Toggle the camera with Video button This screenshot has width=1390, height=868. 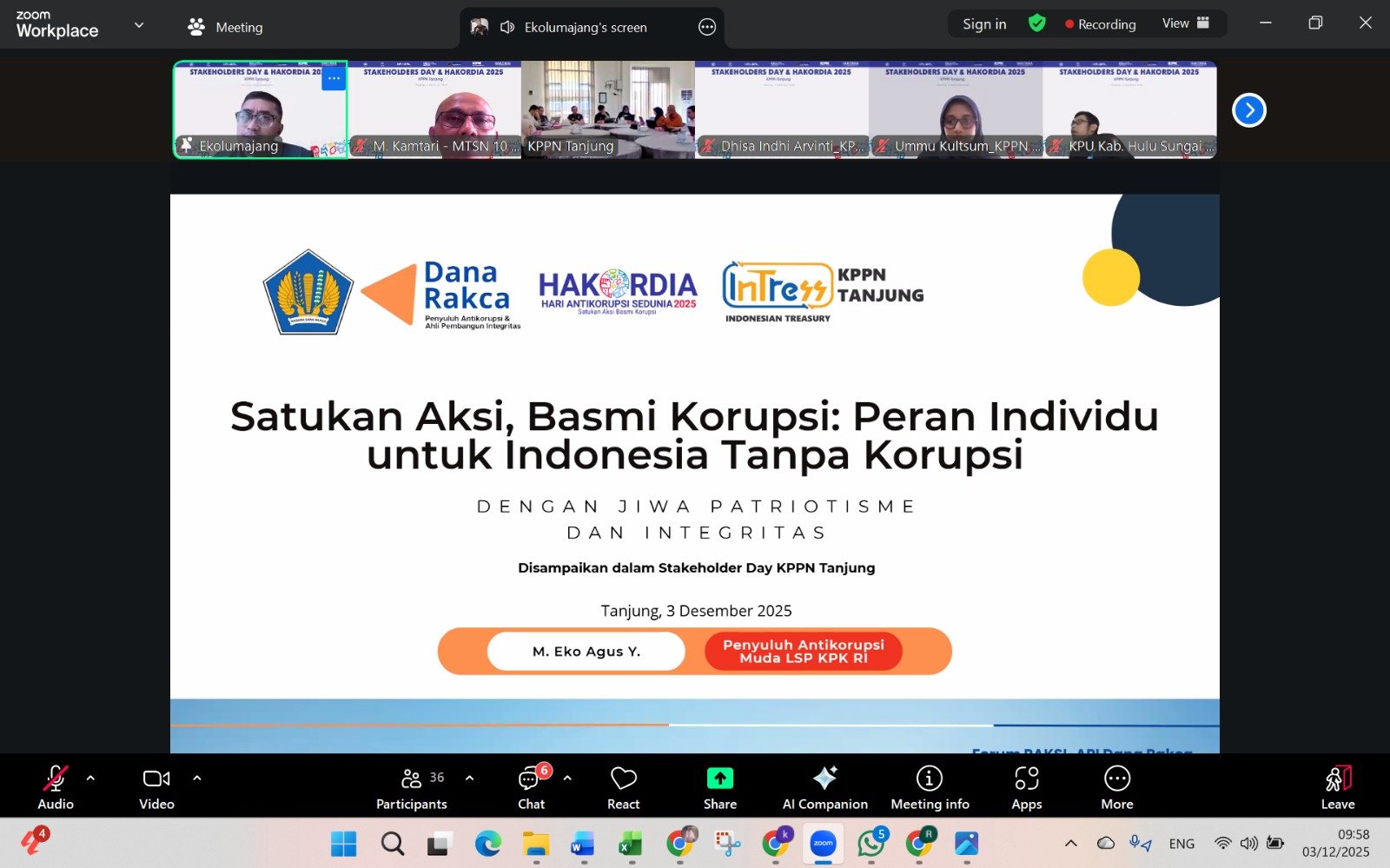pos(156,787)
